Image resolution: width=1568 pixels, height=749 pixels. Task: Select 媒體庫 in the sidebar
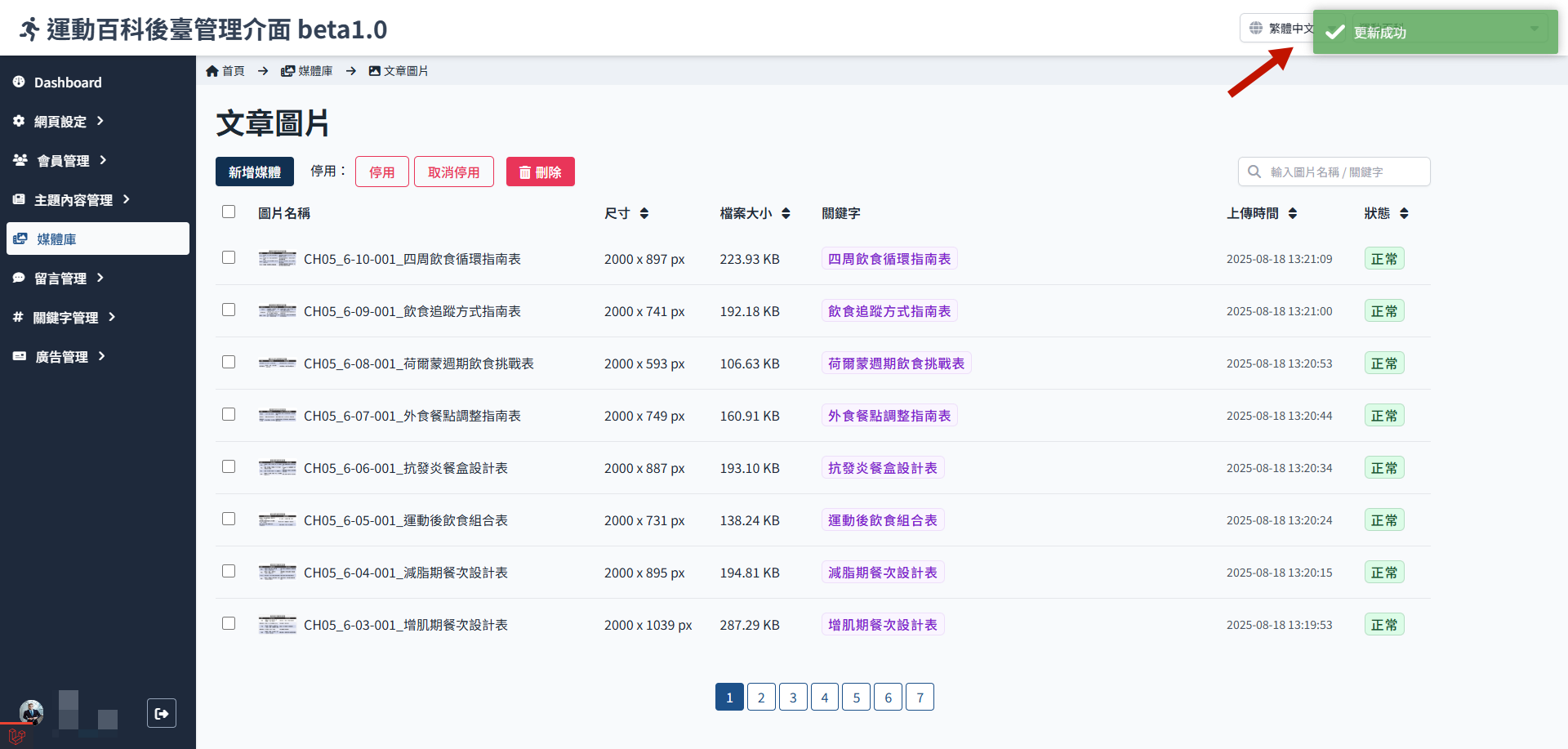pyautogui.click(x=98, y=239)
